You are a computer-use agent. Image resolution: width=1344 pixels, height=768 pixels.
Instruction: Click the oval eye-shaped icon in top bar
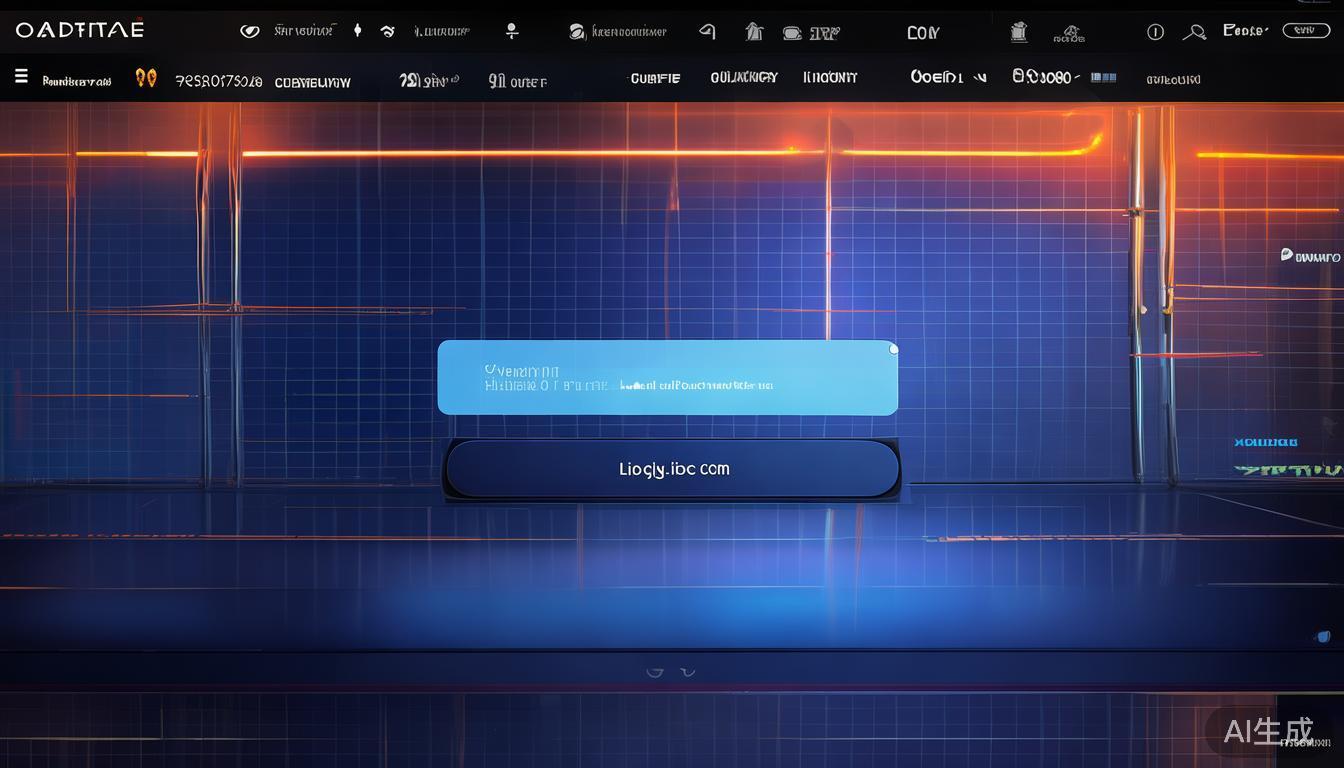tap(249, 32)
